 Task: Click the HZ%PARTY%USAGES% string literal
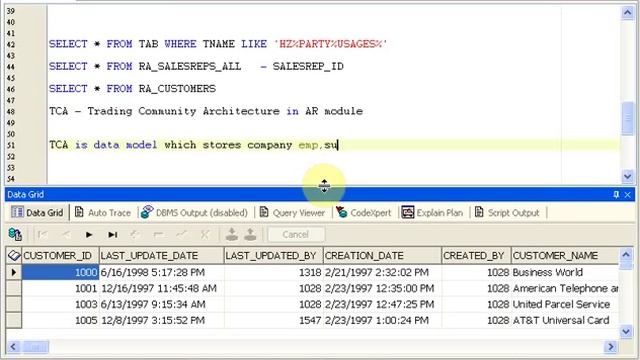pos(331,44)
